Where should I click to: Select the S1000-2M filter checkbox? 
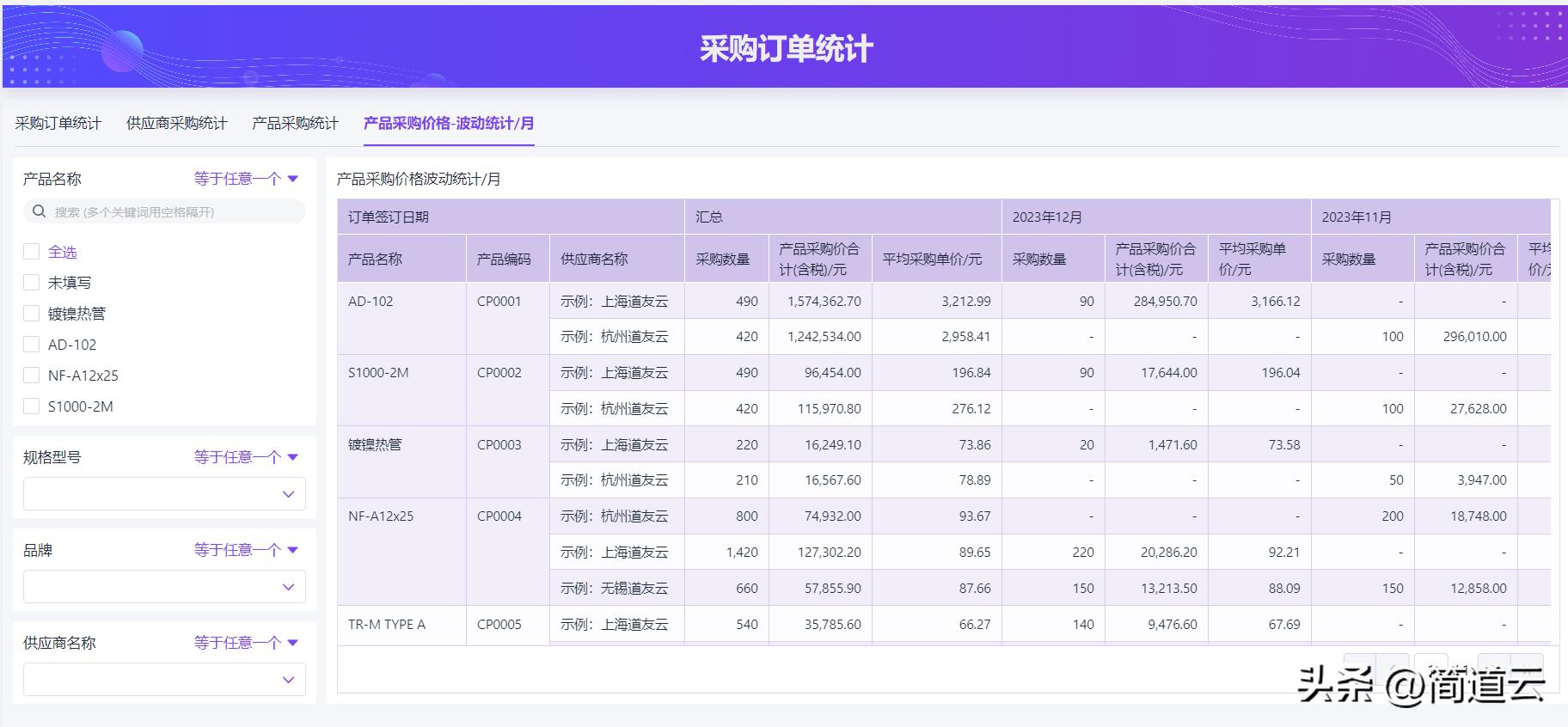coord(32,406)
